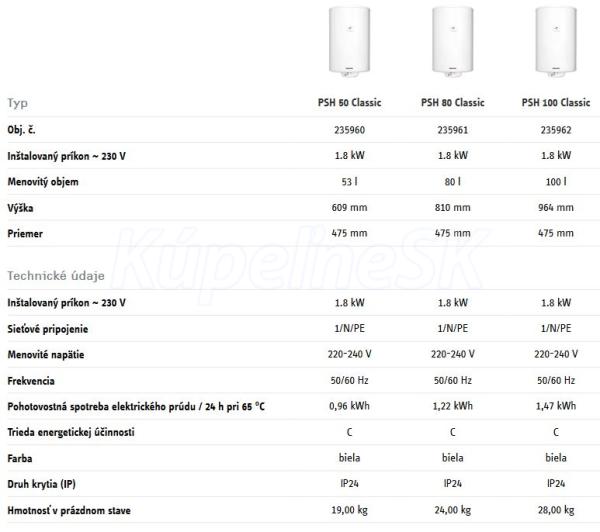Click the PSH 50 Classic water heater image

point(349,41)
